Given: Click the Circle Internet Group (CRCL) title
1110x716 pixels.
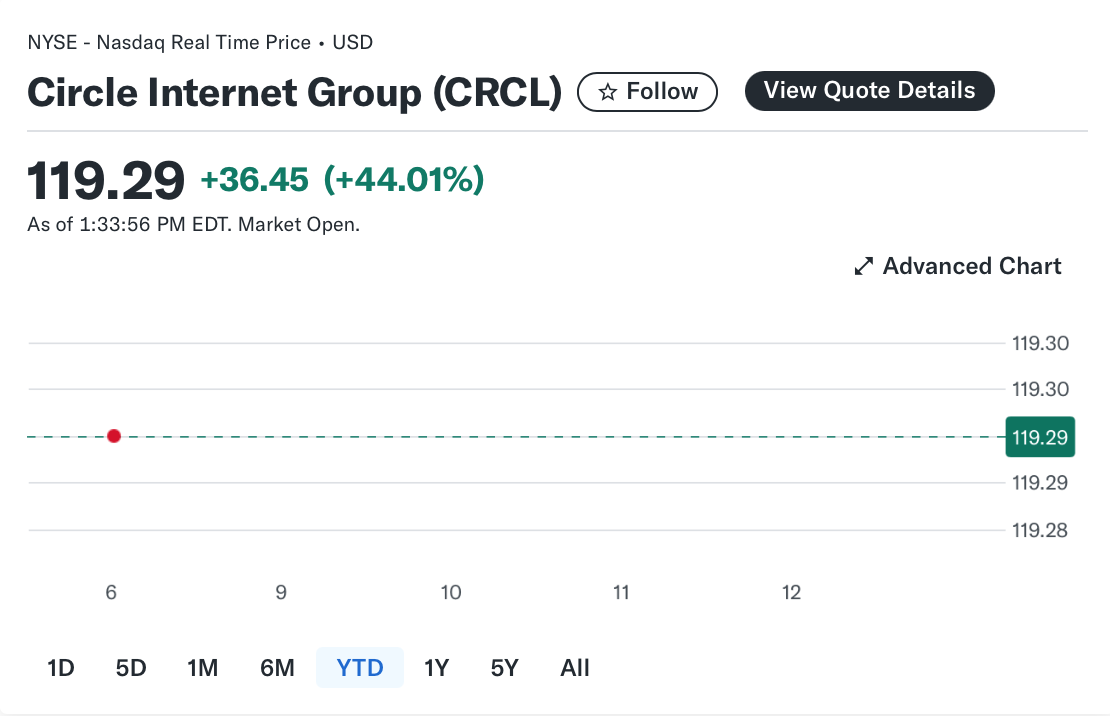Looking at the screenshot, I should click(x=294, y=93).
